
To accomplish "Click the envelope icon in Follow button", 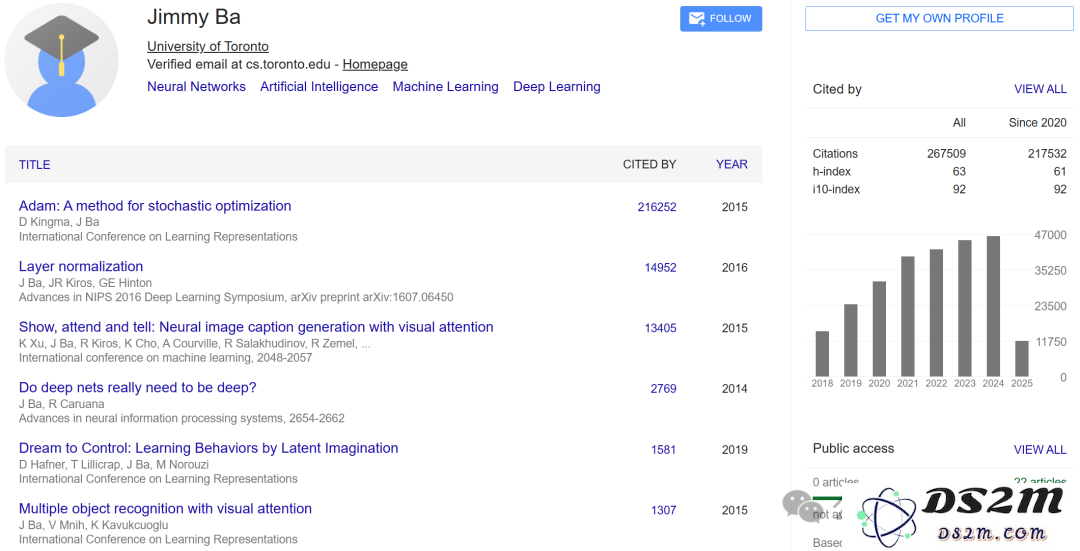I will 696,19.
